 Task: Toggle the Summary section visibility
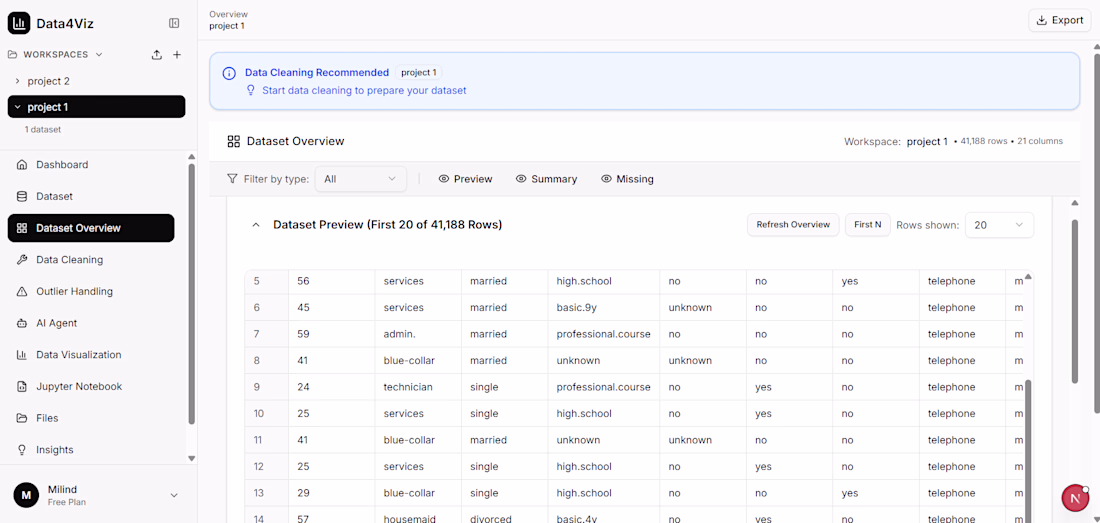tap(546, 179)
